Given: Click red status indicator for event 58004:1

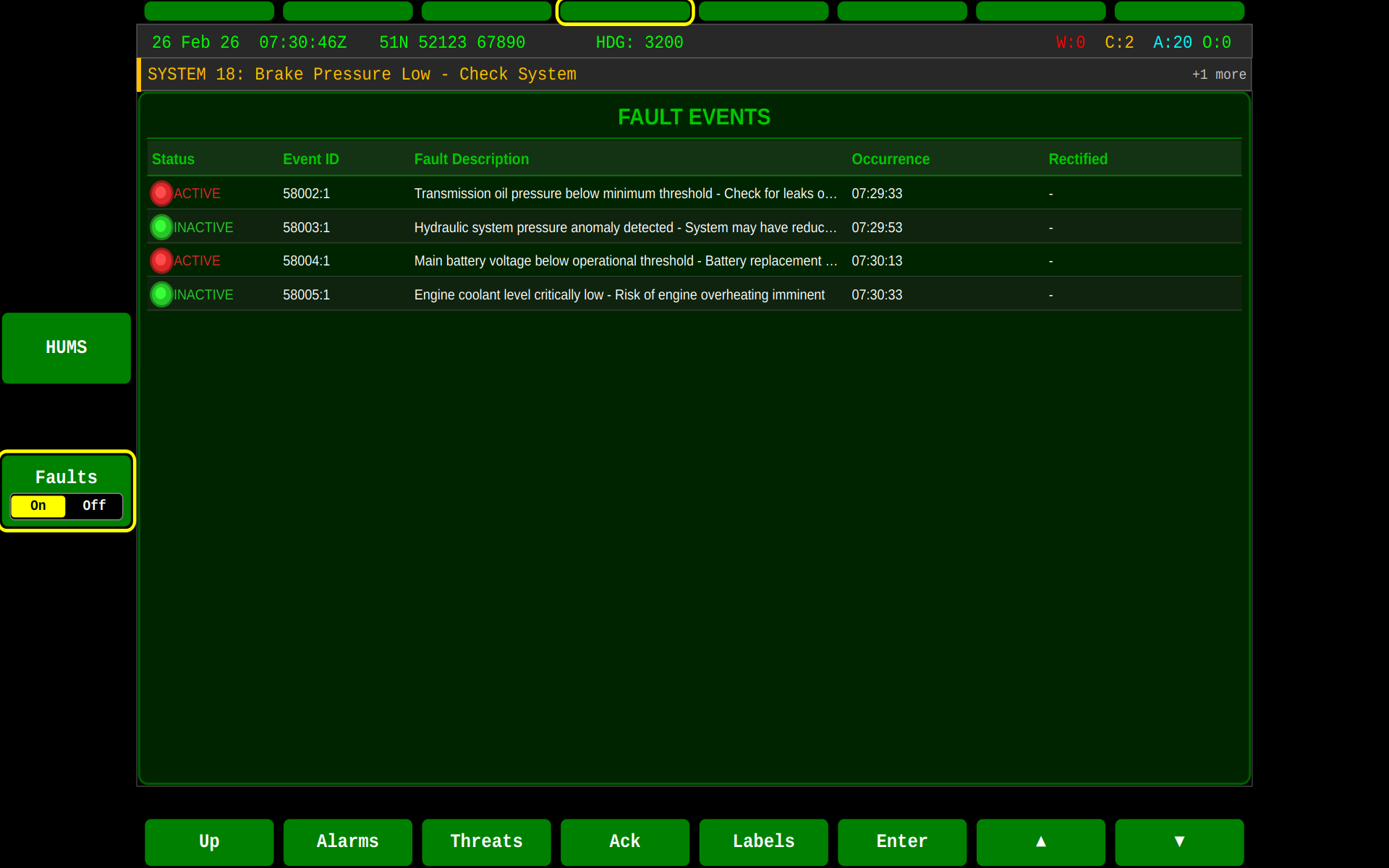Looking at the screenshot, I should coord(161,260).
